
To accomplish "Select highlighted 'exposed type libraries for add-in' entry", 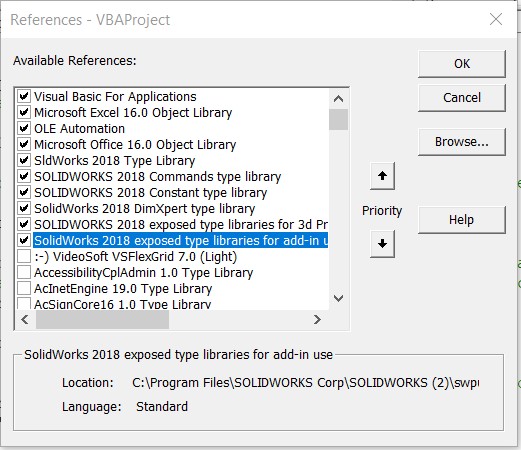I will (180, 240).
